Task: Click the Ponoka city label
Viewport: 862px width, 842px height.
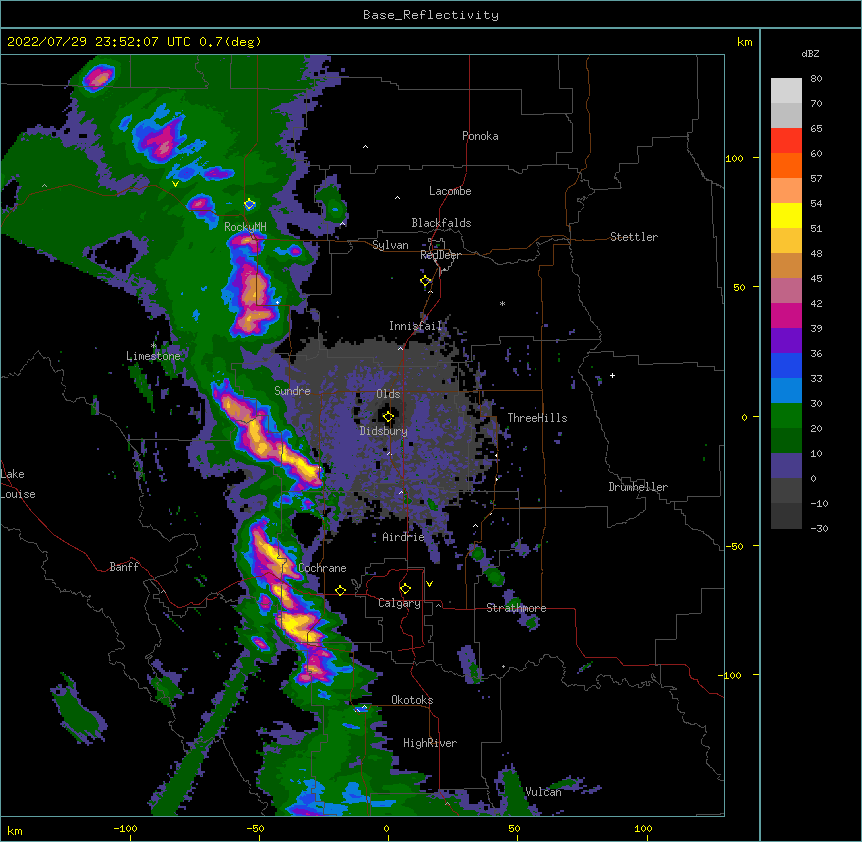Action: tap(480, 136)
